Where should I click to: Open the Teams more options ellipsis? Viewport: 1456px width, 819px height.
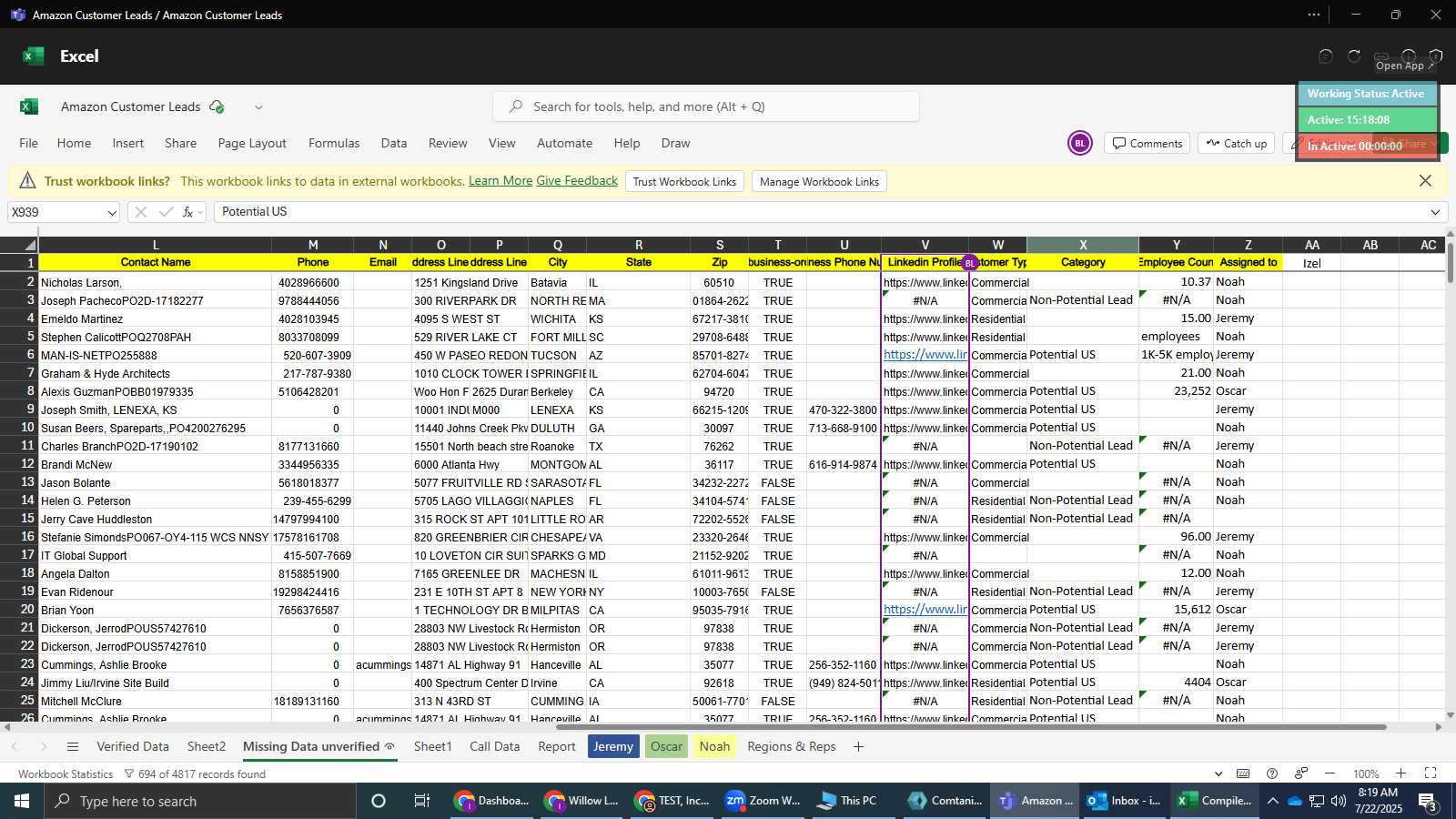[x=1314, y=15]
